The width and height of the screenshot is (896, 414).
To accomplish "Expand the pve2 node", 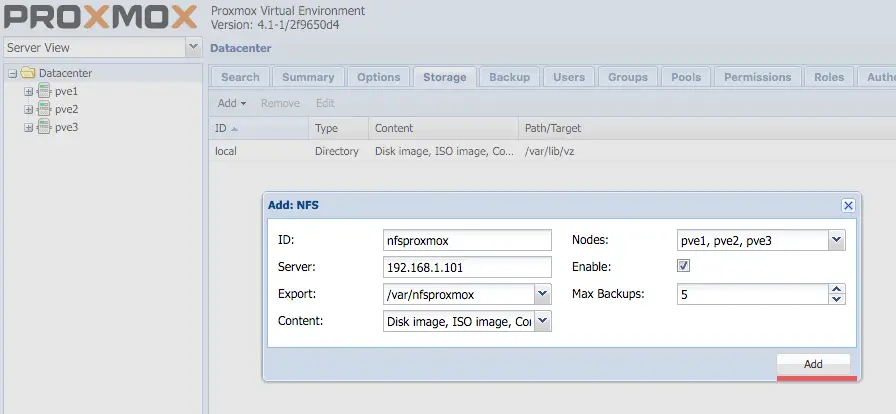I will (x=29, y=109).
